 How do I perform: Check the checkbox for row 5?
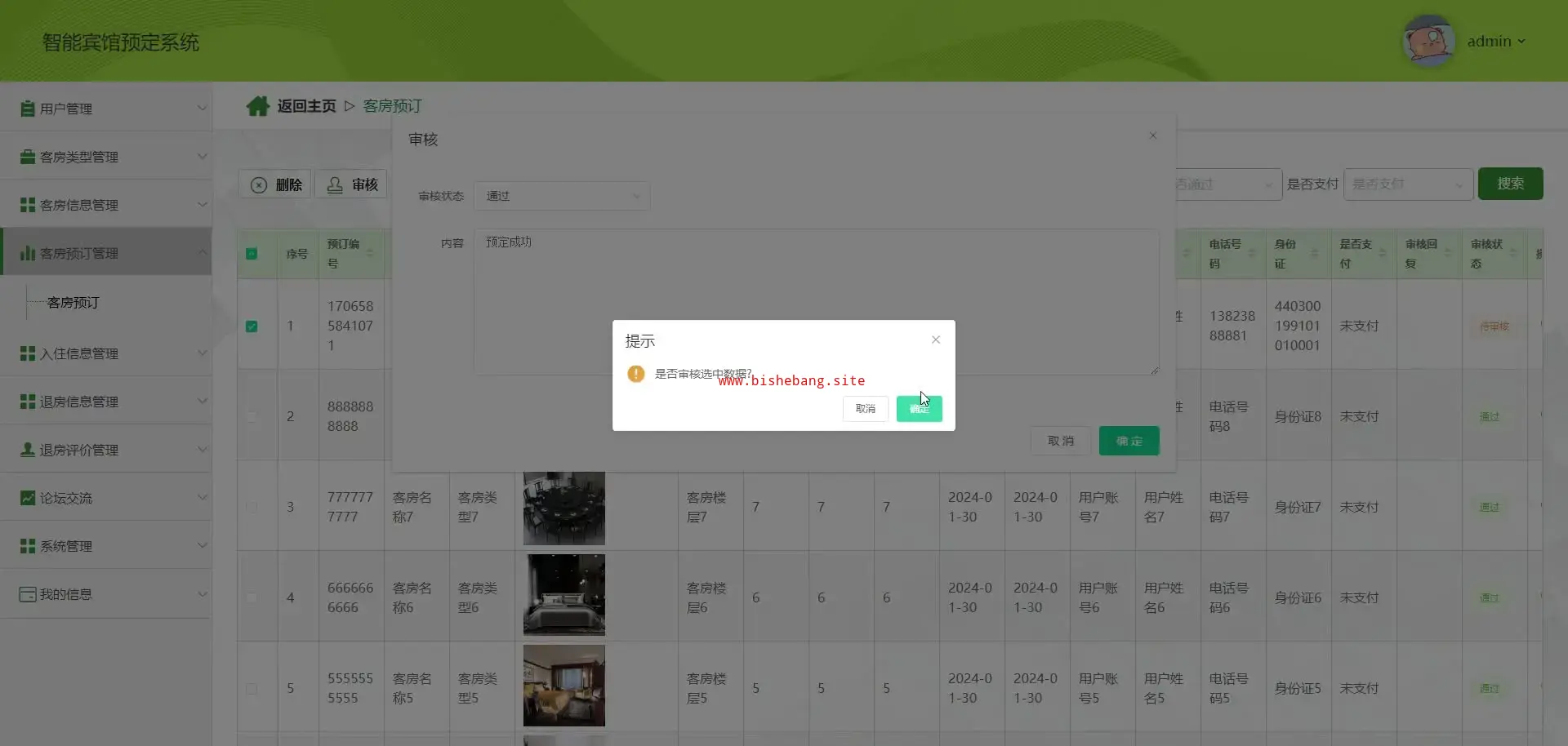252,689
